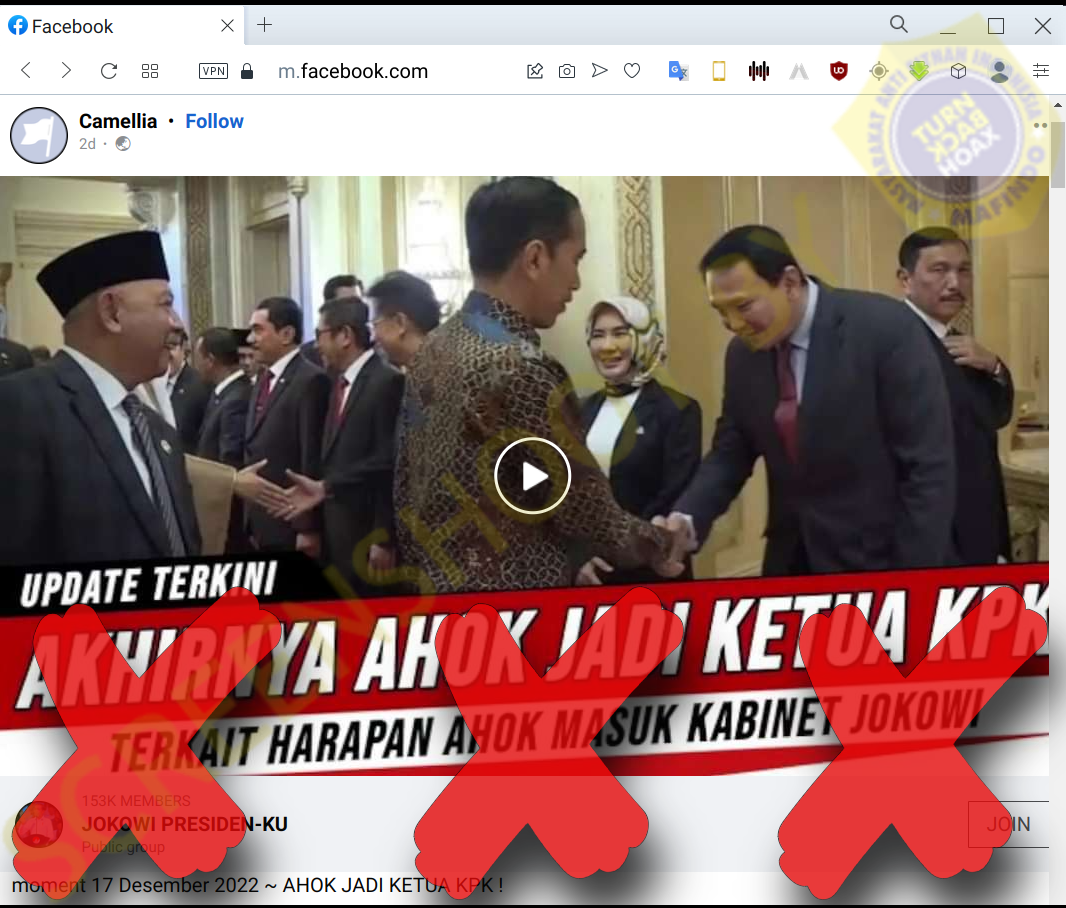Join the JOKOWI PRESIDEN-KU group
1066x908 pixels.
pos(1007,824)
